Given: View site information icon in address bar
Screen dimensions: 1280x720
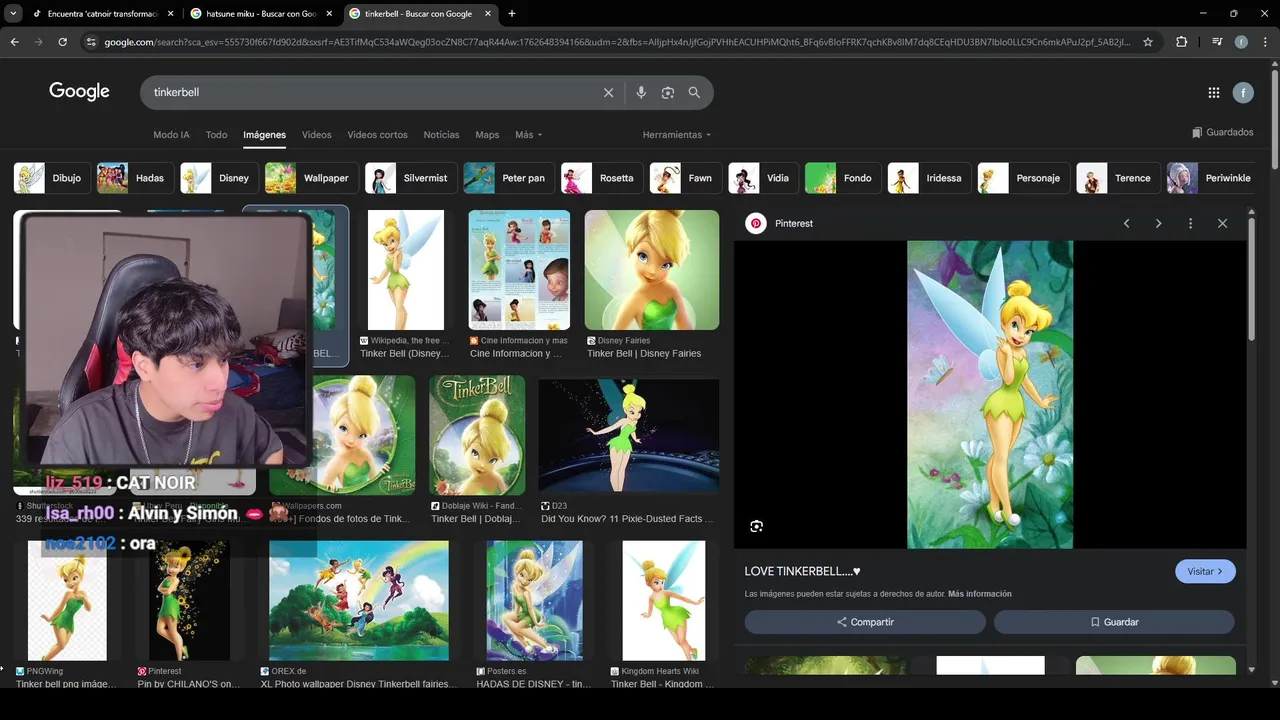Looking at the screenshot, I should coord(91,42).
